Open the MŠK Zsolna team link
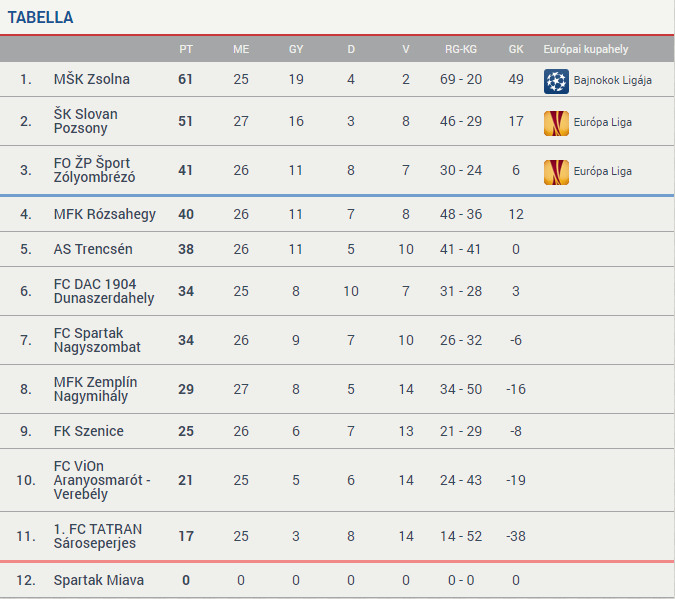The width and height of the screenshot is (675, 599). pyautogui.click(x=92, y=79)
